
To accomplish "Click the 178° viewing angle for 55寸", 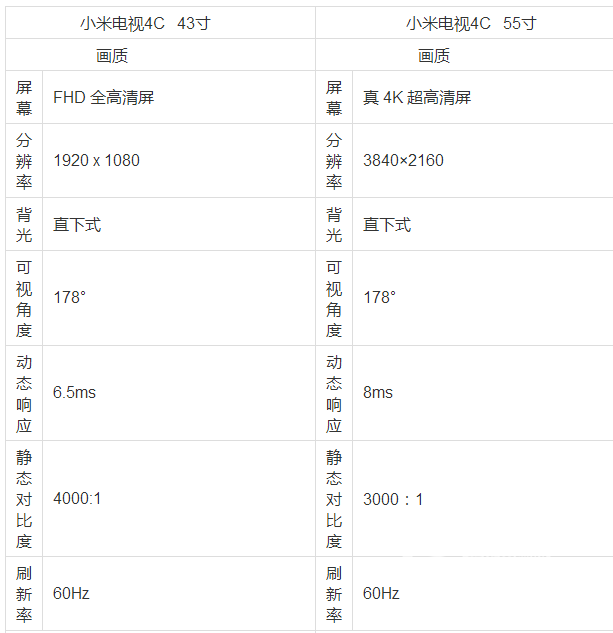I will (x=379, y=298).
